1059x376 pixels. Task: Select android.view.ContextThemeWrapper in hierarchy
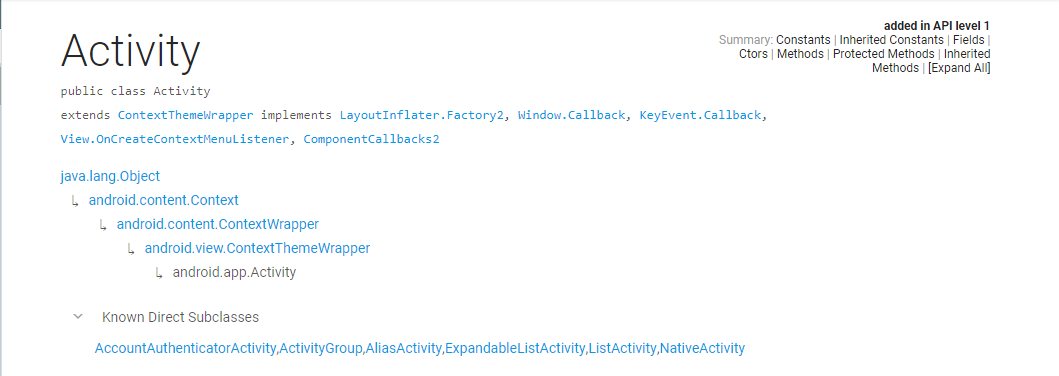pos(257,248)
